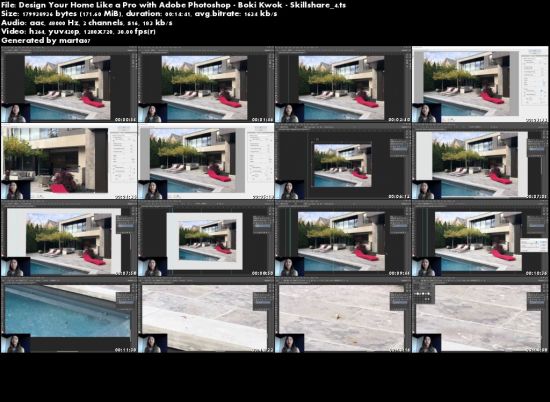Open the last thumbnail in the second row
Viewport: 550px width, 402px height.
(x=480, y=161)
